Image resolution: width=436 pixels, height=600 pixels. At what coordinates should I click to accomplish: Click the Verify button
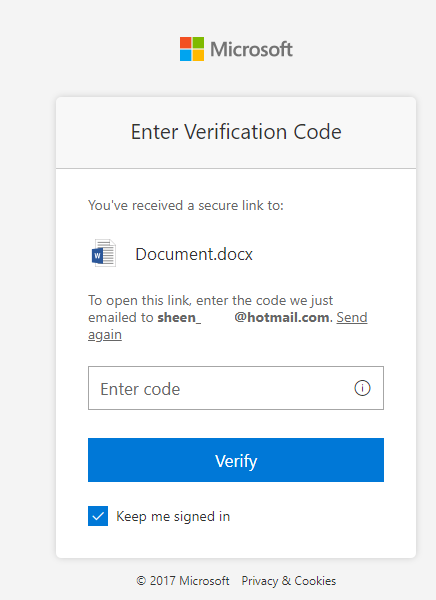click(x=236, y=460)
